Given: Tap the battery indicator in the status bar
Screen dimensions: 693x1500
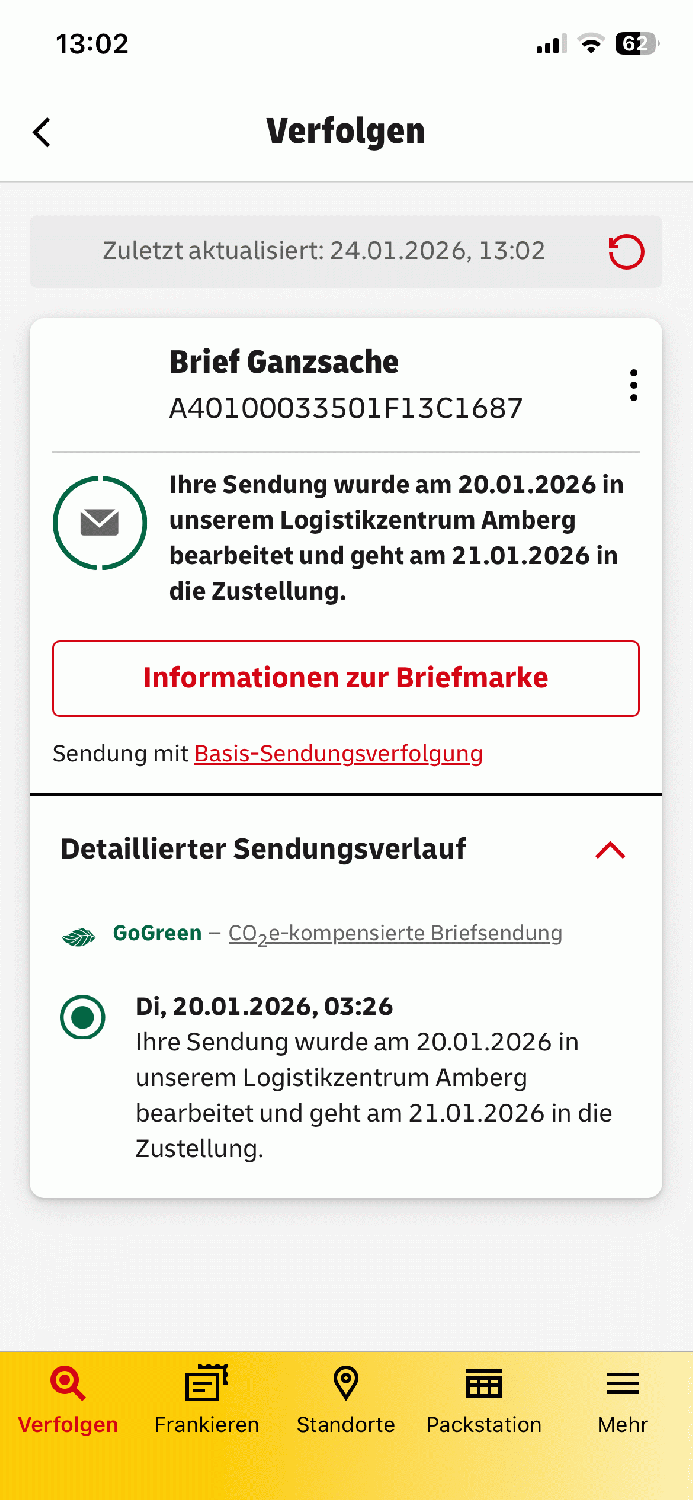Looking at the screenshot, I should click(636, 44).
